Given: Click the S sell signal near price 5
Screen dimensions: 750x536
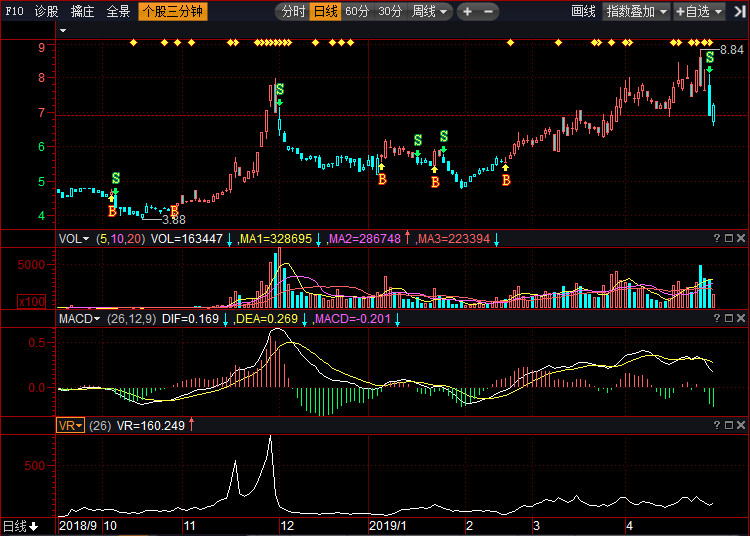Looking at the screenshot, I should point(116,178).
